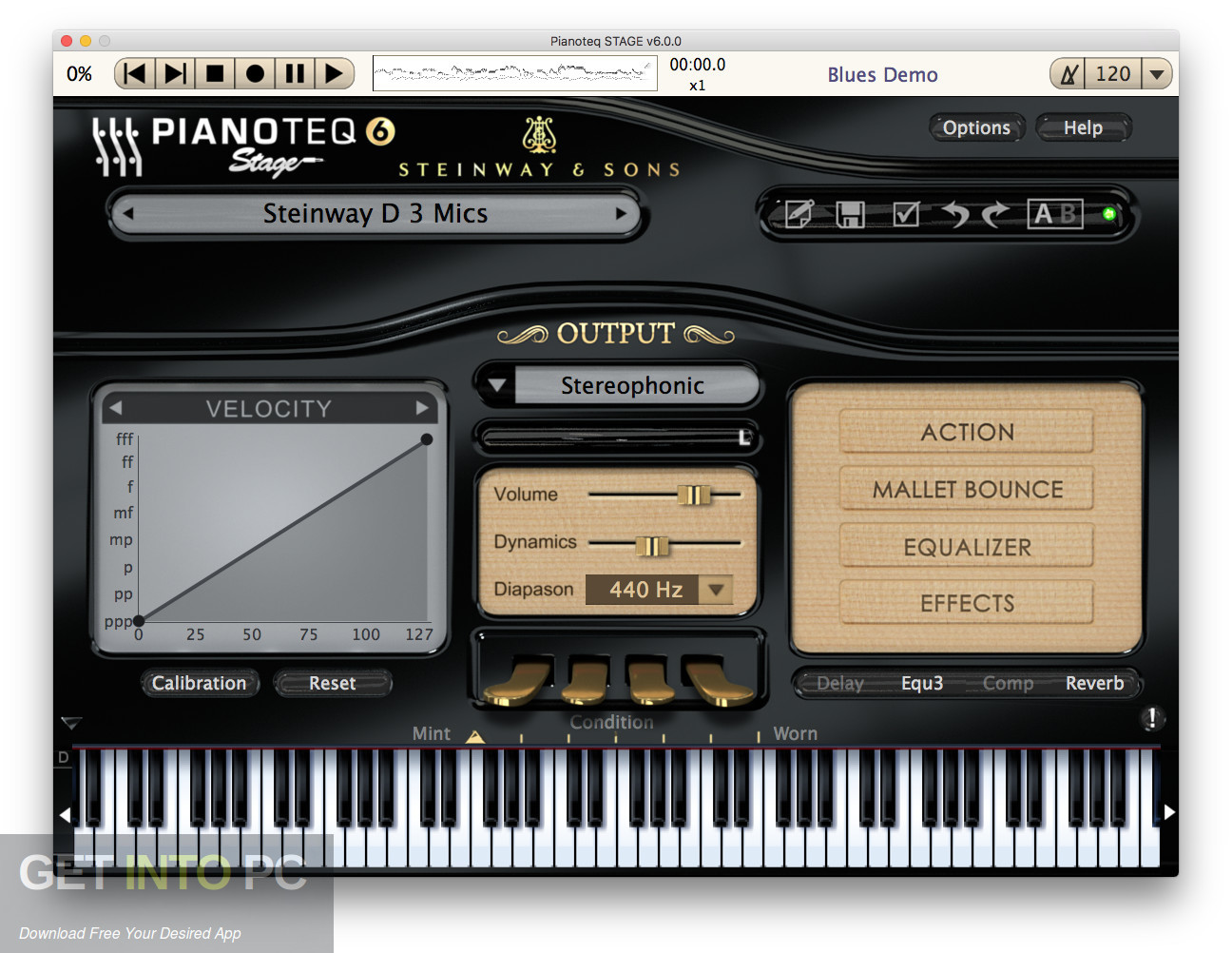Click the third piano pedal
Image resolution: width=1232 pixels, height=953 pixels.
[651, 681]
